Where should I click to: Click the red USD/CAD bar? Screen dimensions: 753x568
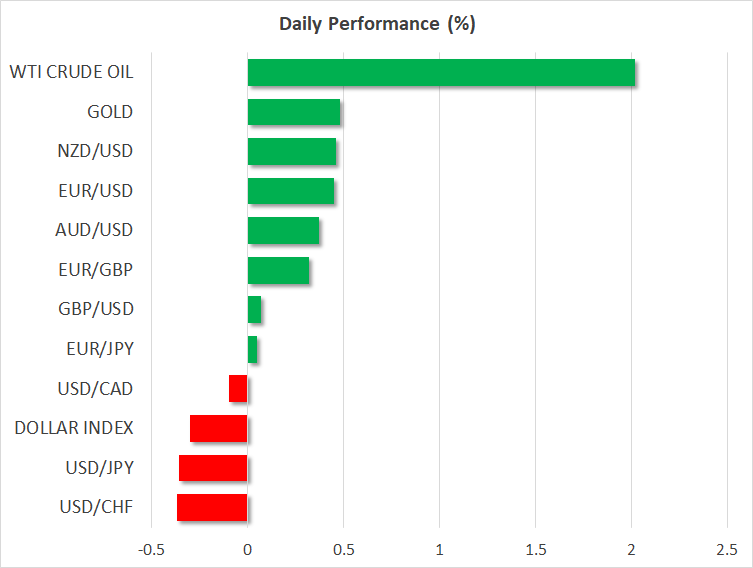(238, 388)
